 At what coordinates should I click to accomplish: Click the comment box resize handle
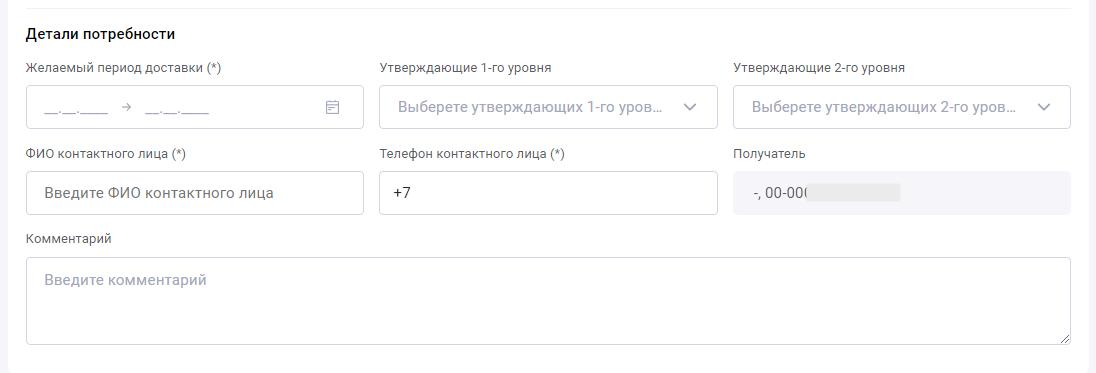click(1065, 339)
